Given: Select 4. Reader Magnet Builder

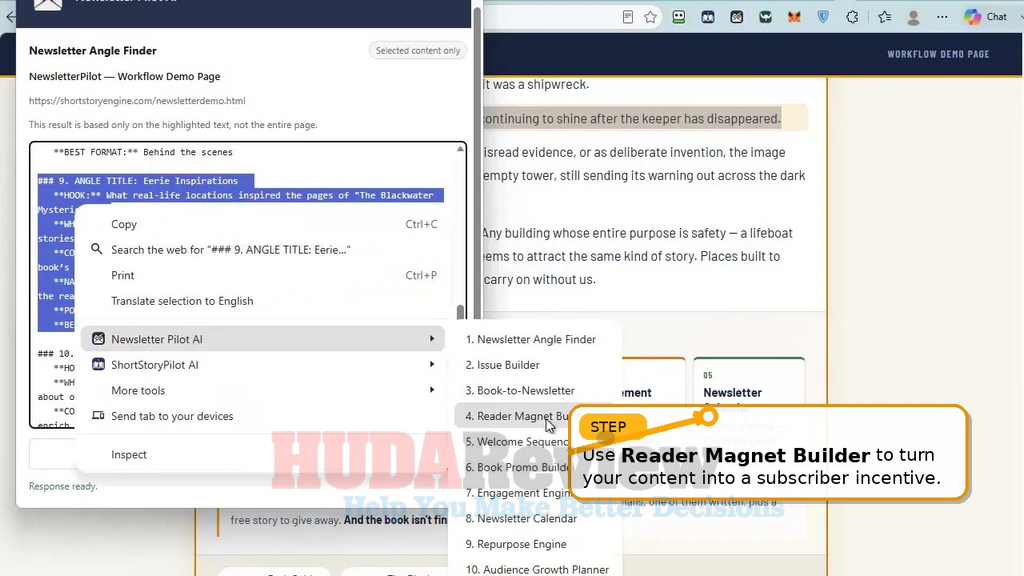Looking at the screenshot, I should click(513, 416).
